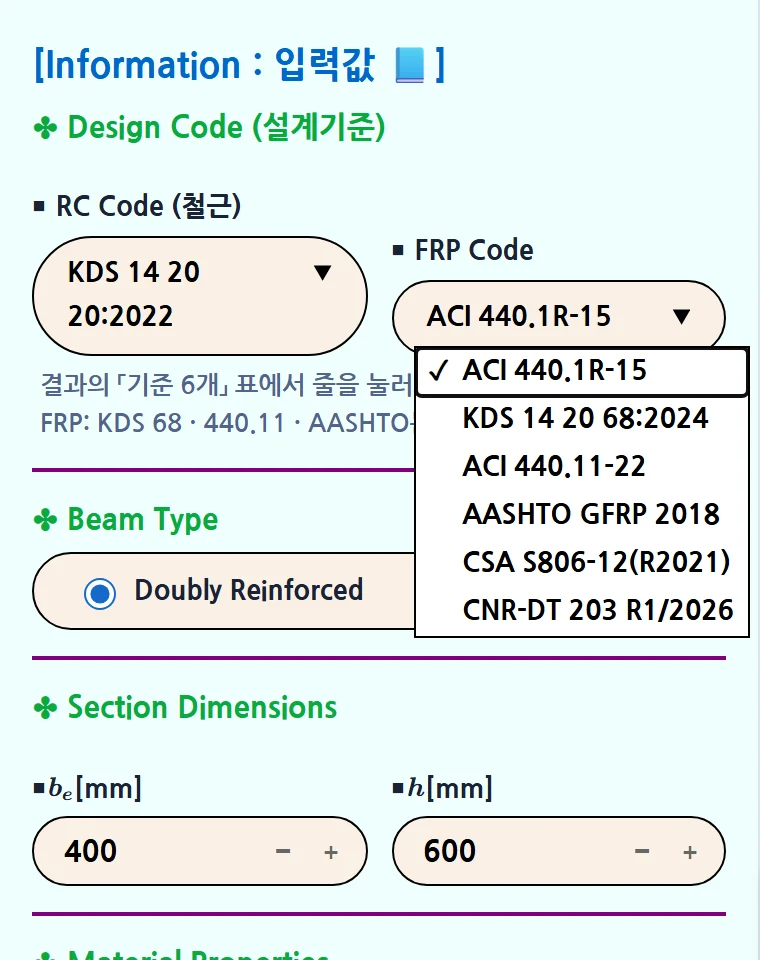760x960 pixels.
Task: Pick AASHTO GFRP 2018 option
Action: (x=582, y=514)
